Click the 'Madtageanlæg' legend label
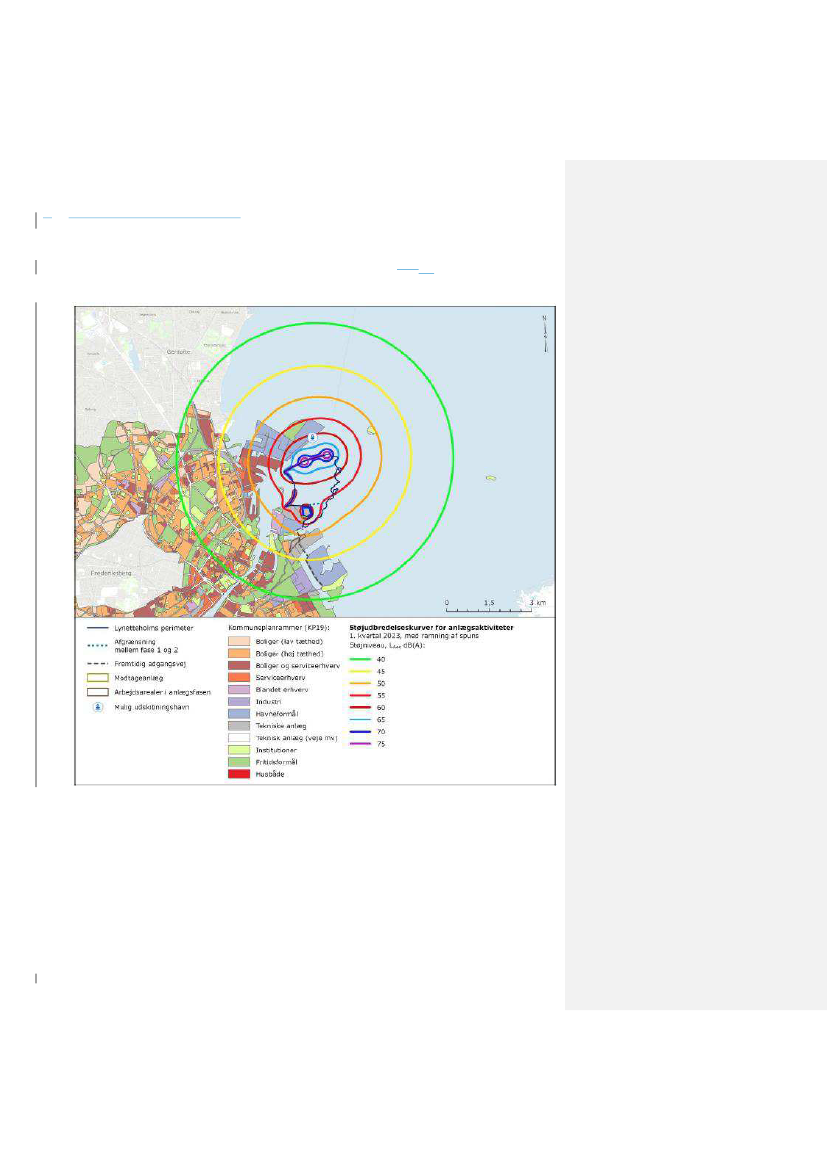Screen dimensions: 827x1169 point(139,678)
